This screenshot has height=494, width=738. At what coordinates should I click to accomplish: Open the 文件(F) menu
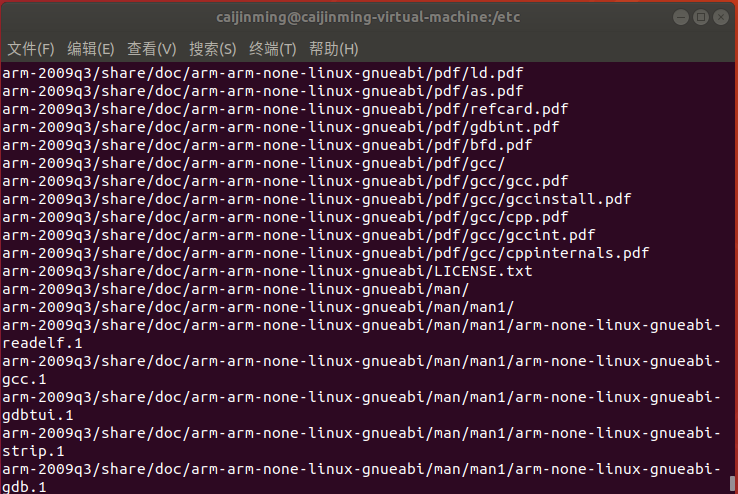click(31, 49)
